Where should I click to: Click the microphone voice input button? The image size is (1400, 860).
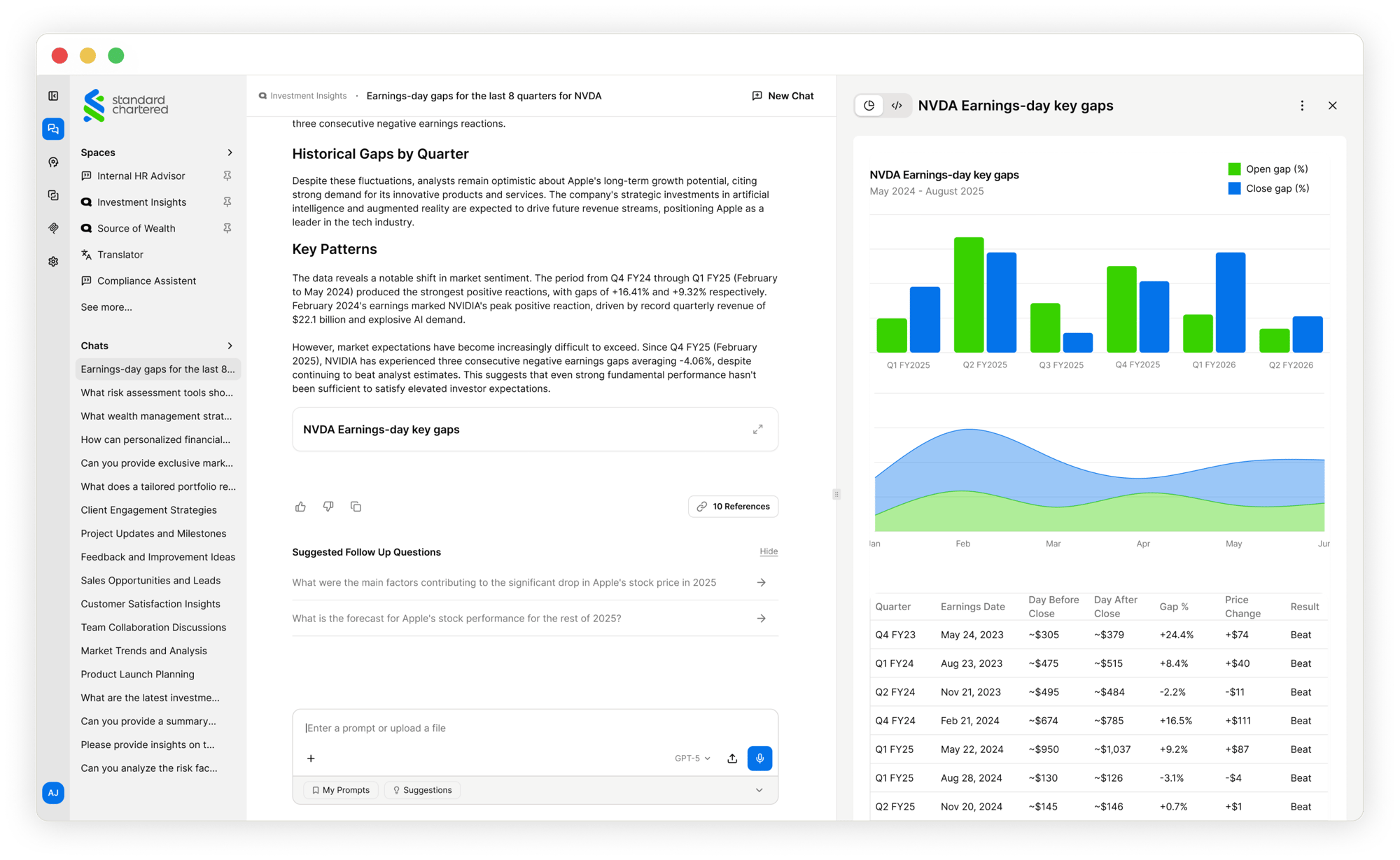point(759,758)
